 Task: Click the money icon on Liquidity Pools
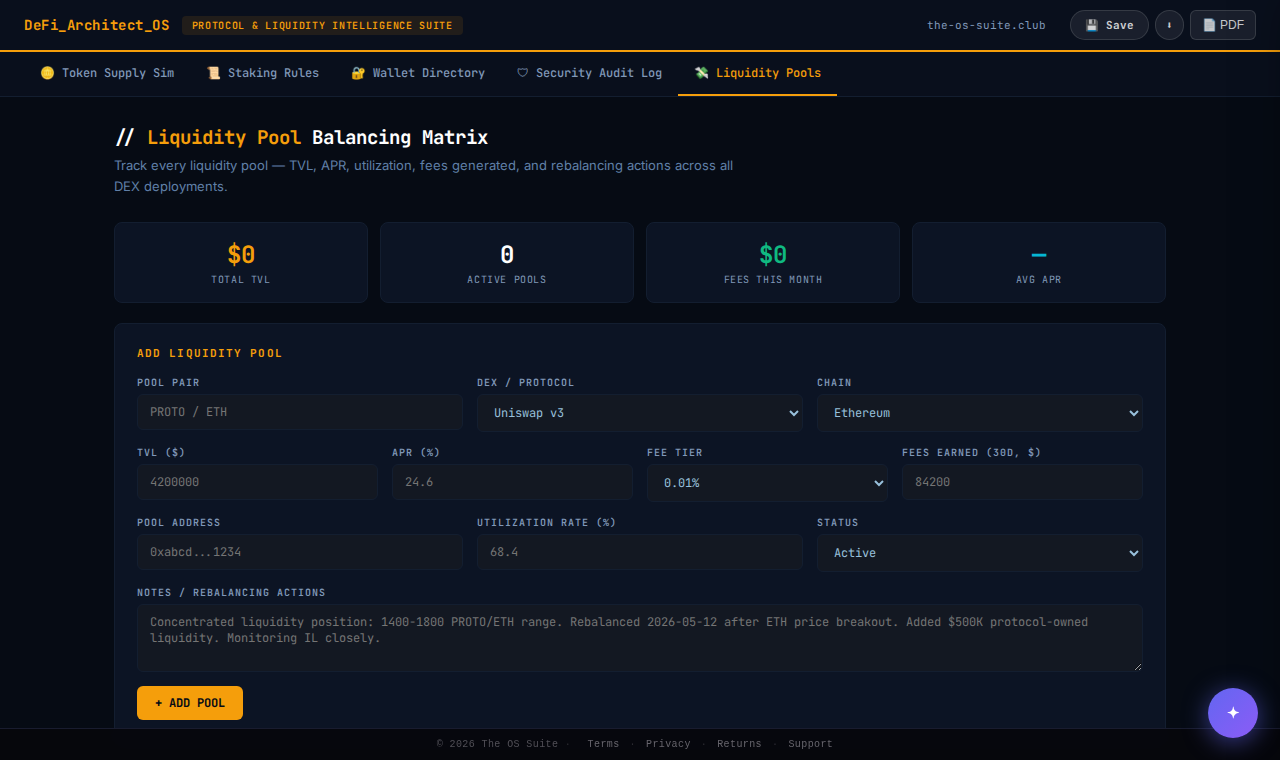click(x=701, y=73)
